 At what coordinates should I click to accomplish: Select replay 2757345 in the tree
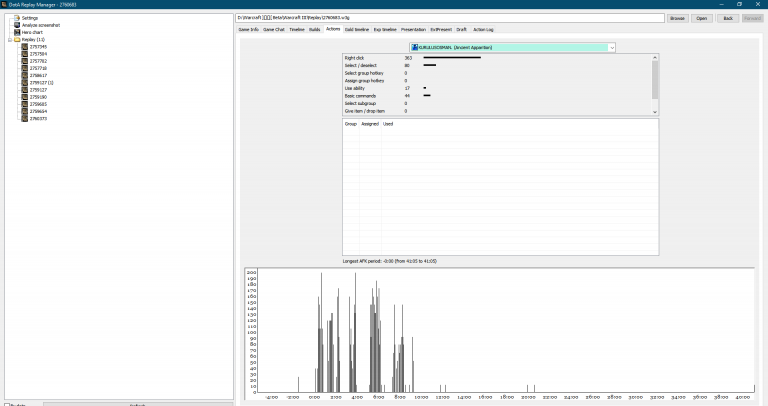click(39, 46)
